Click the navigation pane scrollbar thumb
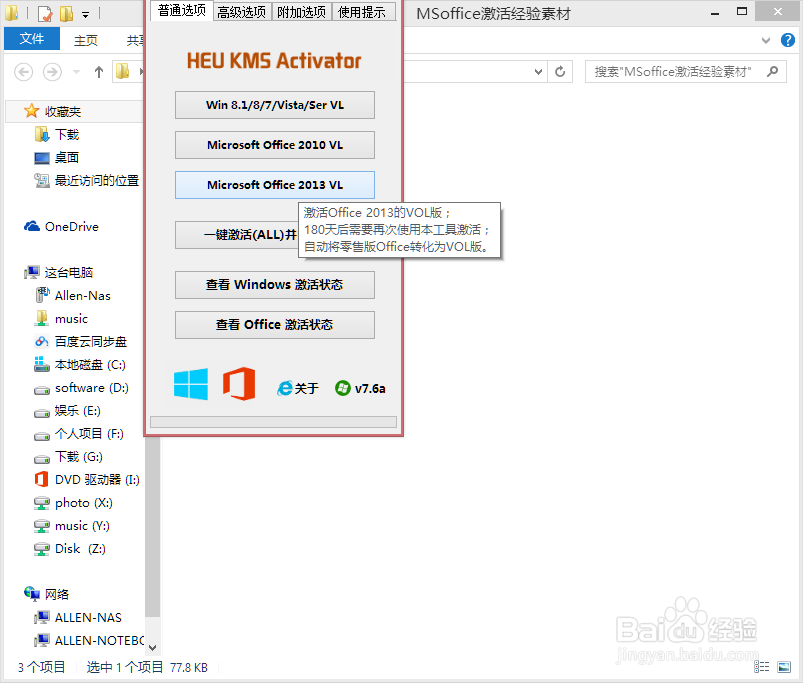 pyautogui.click(x=153, y=526)
